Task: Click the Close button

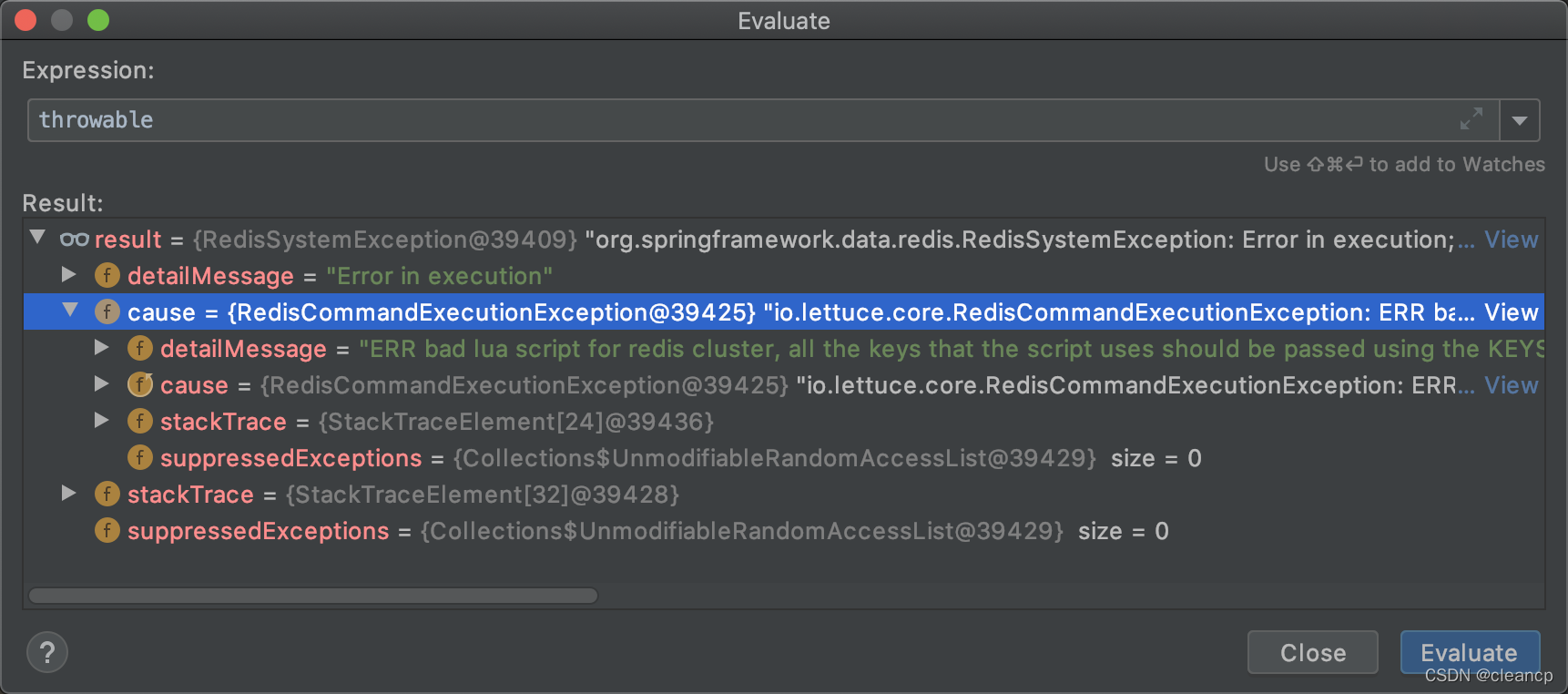Action: [x=1313, y=652]
